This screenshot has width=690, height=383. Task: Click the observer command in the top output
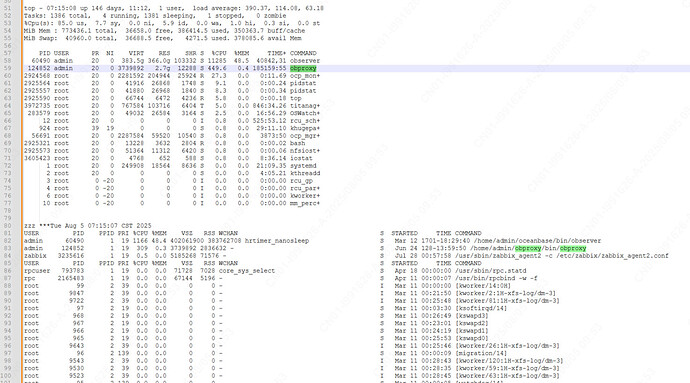pyautogui.click(x=305, y=61)
